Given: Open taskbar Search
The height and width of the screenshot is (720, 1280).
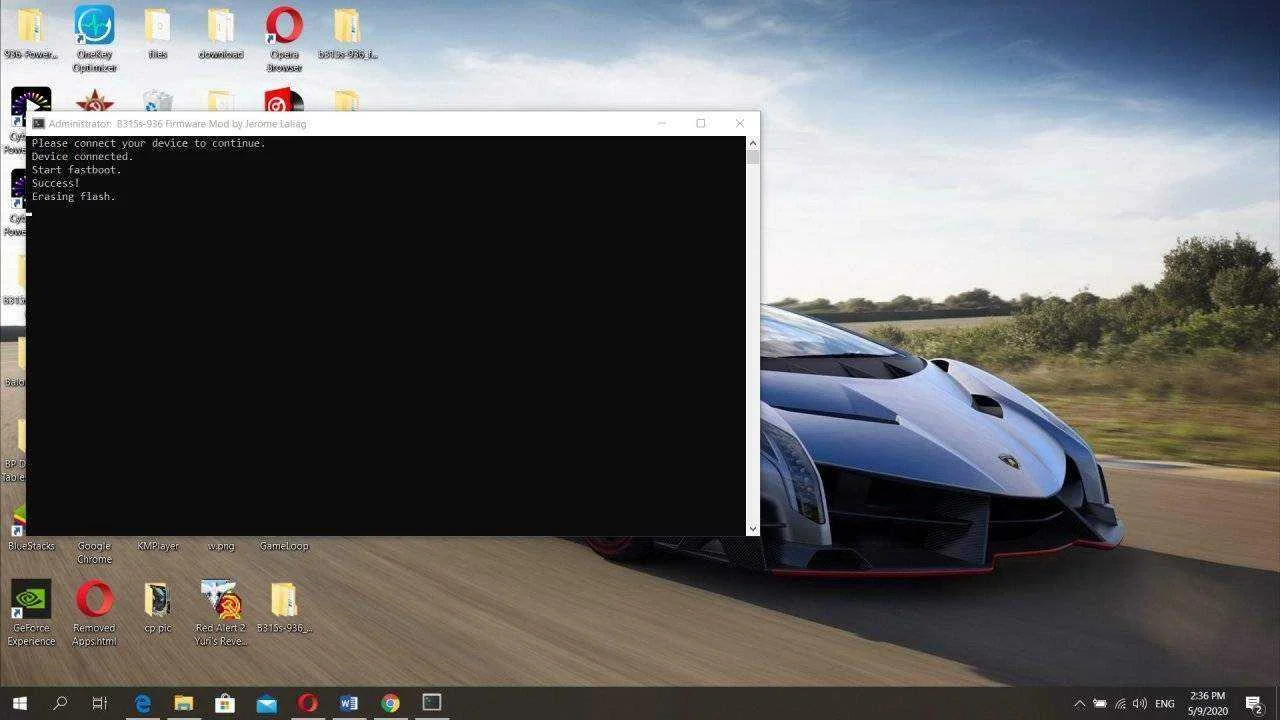Looking at the screenshot, I should (x=59, y=703).
